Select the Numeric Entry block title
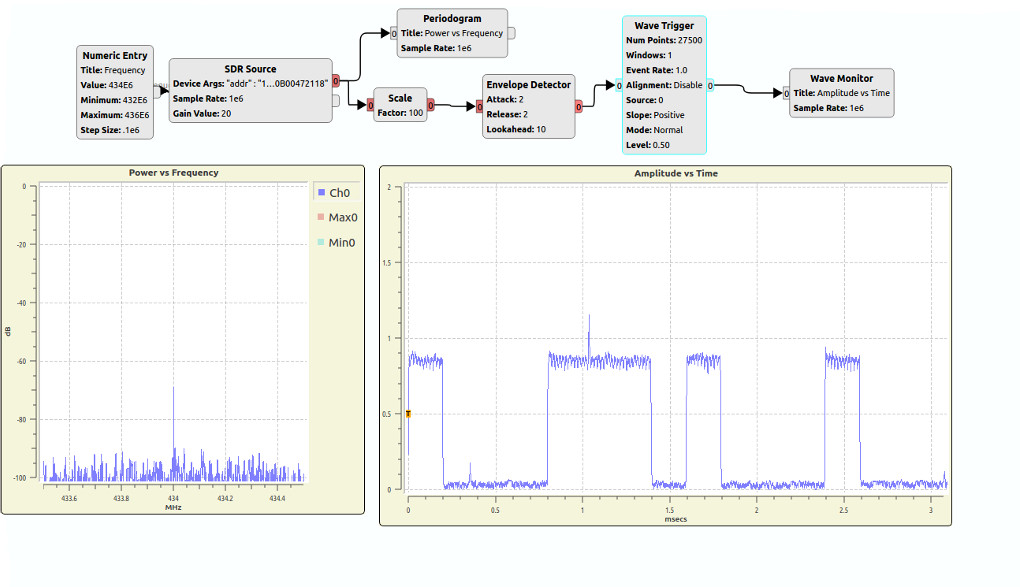Viewport: 1020px width, 587px height. 114,55
